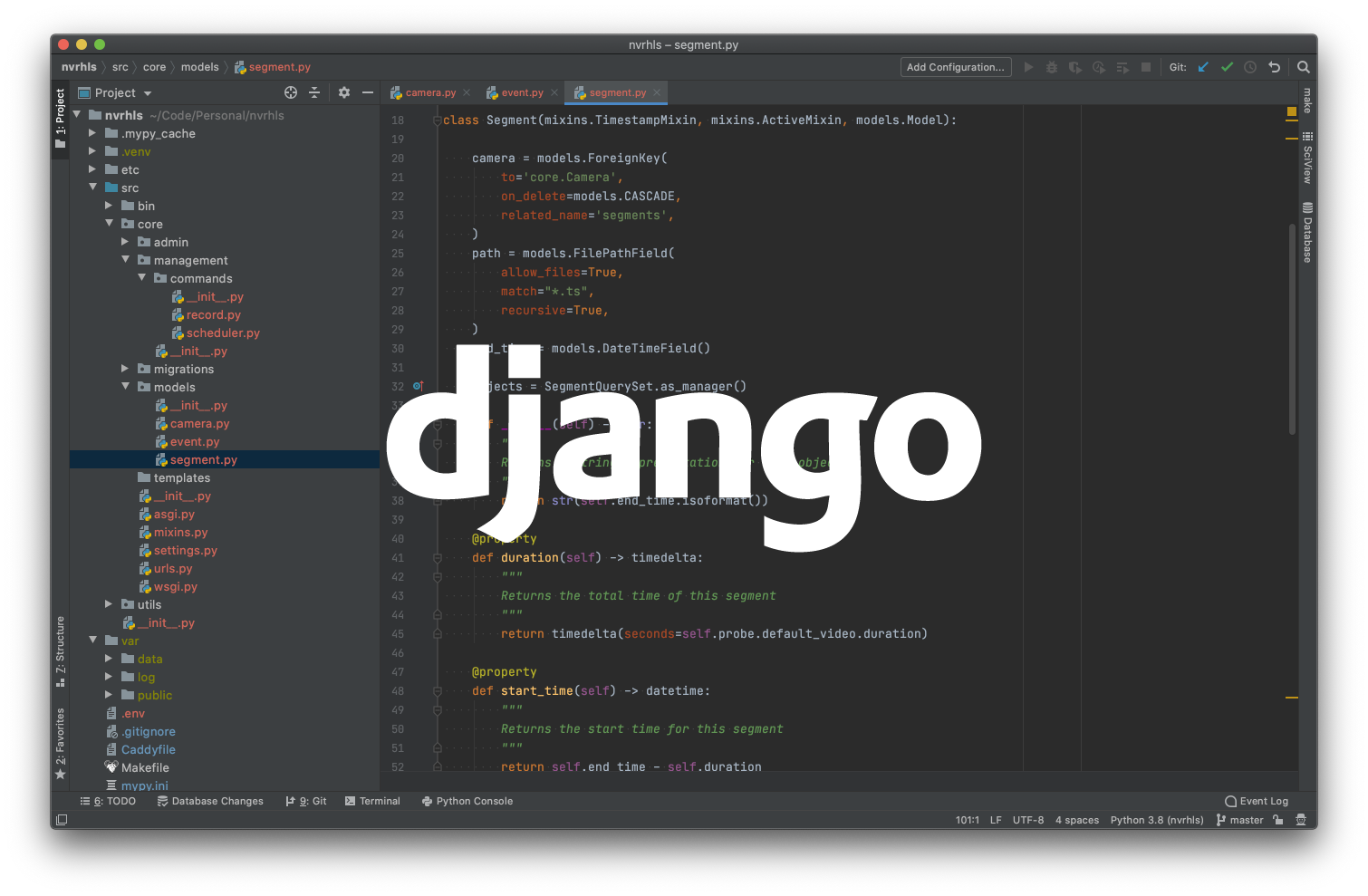Expand the admin package arrow
This screenshot has width=1368, height=896.
click(125, 242)
